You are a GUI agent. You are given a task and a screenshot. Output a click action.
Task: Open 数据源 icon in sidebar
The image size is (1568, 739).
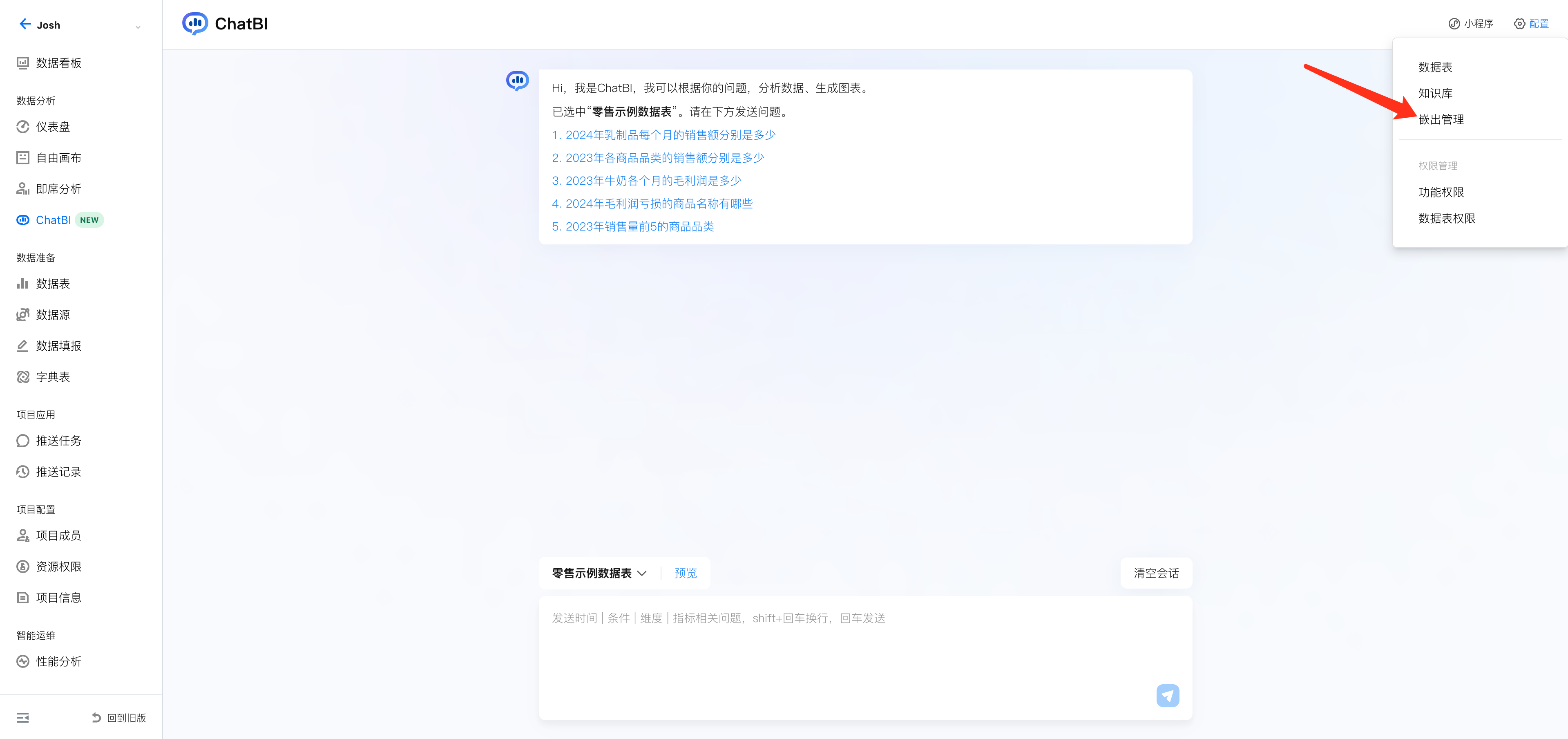22,315
